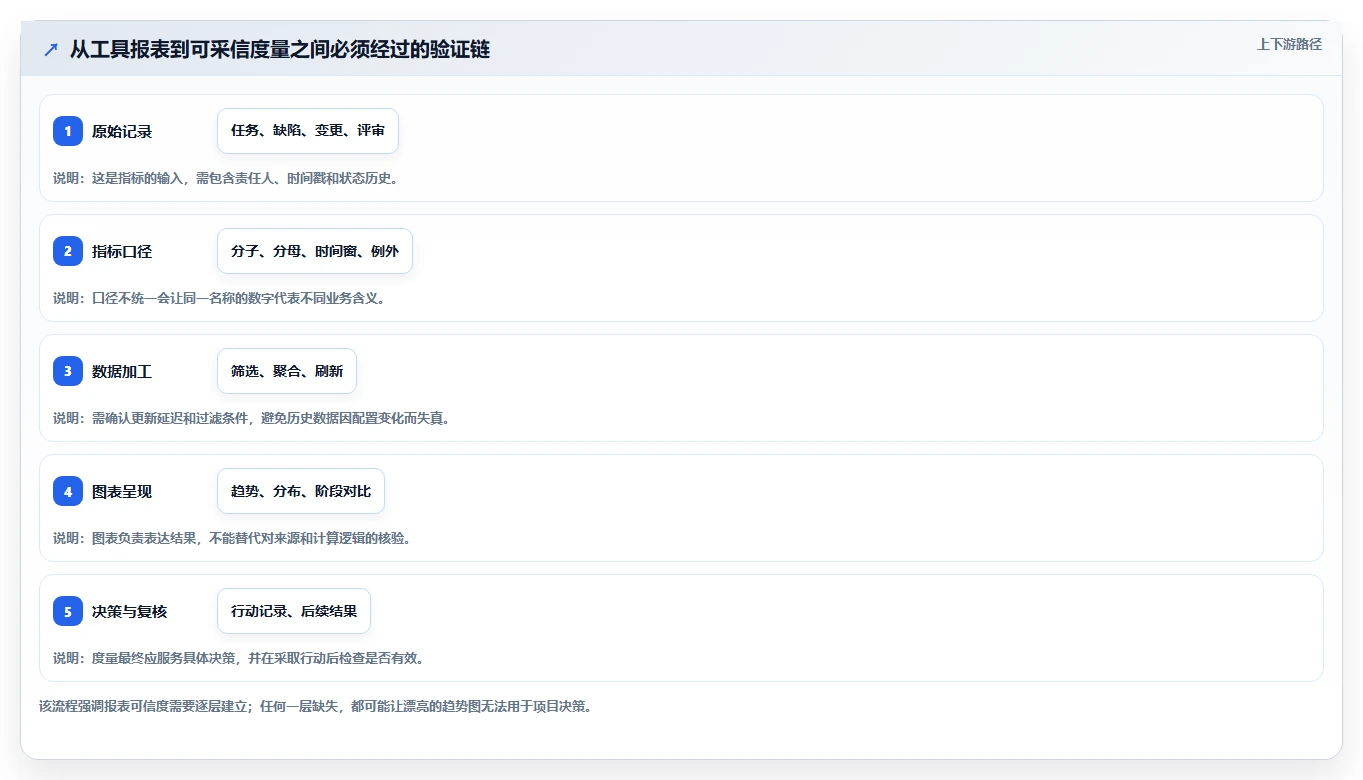Click step number 3 badge
This screenshot has height=780, width=1363.
(x=68, y=371)
